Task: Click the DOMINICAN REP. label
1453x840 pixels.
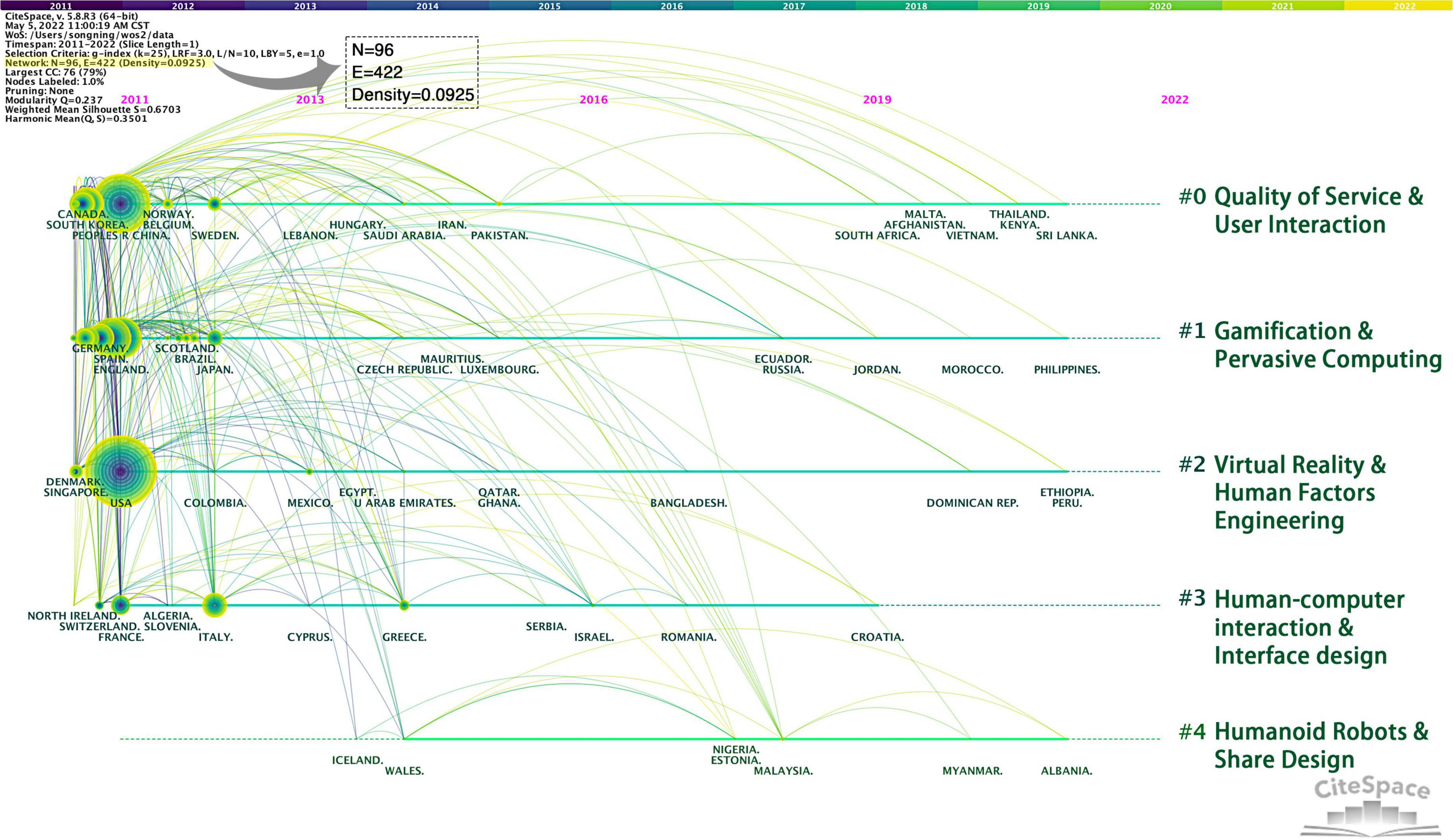Action: (x=972, y=503)
